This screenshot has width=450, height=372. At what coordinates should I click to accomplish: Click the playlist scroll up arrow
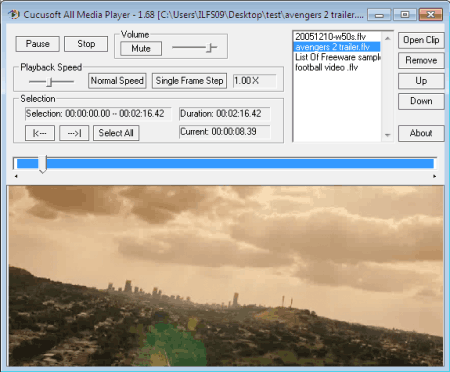point(387,38)
